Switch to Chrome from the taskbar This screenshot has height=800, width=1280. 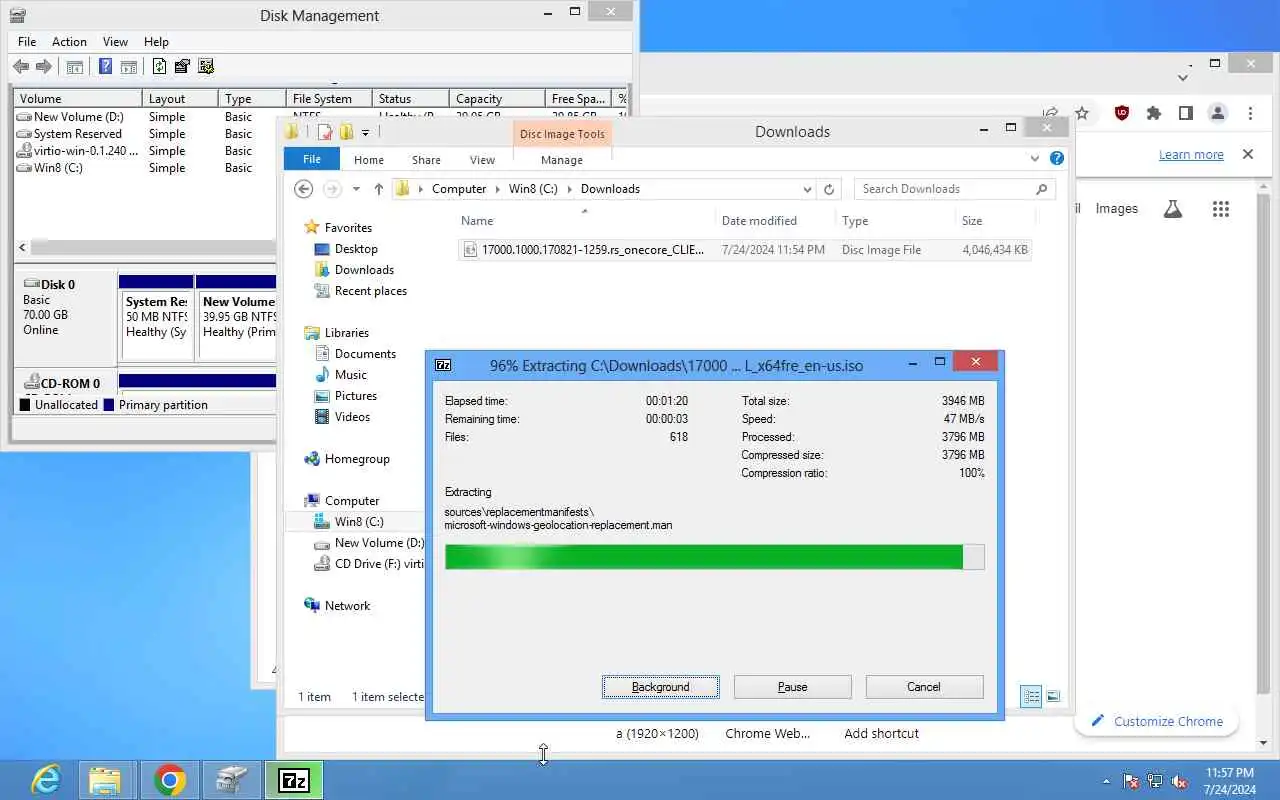point(169,780)
